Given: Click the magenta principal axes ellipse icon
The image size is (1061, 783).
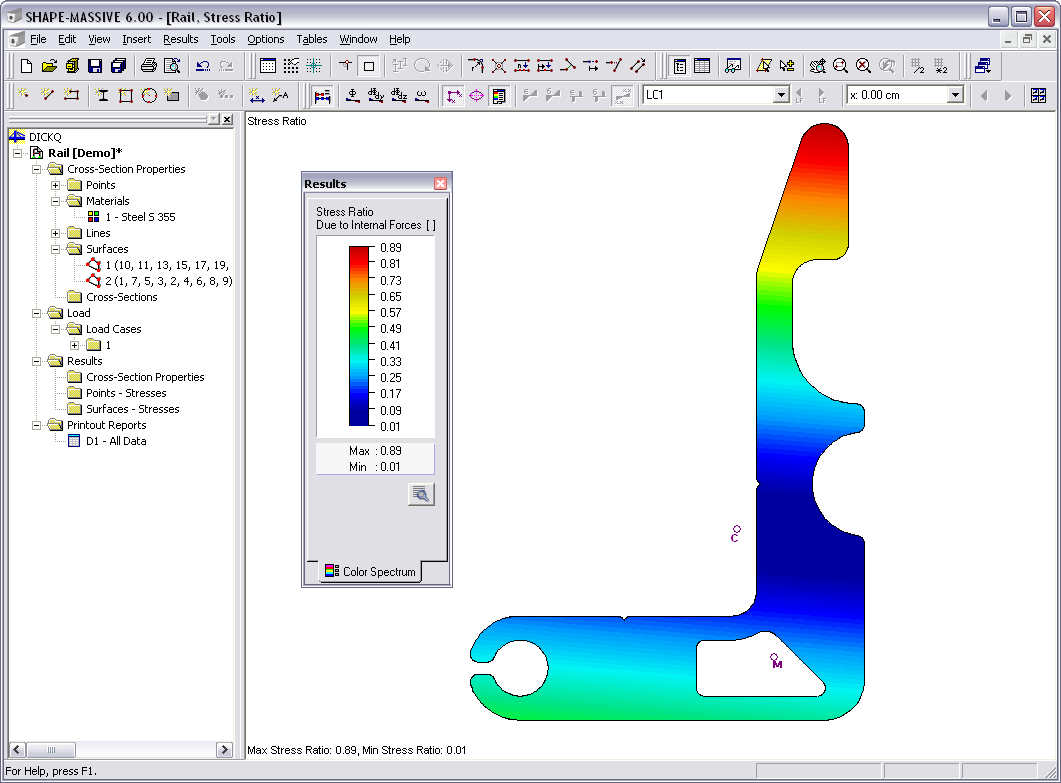Looking at the screenshot, I should pyautogui.click(x=476, y=95).
